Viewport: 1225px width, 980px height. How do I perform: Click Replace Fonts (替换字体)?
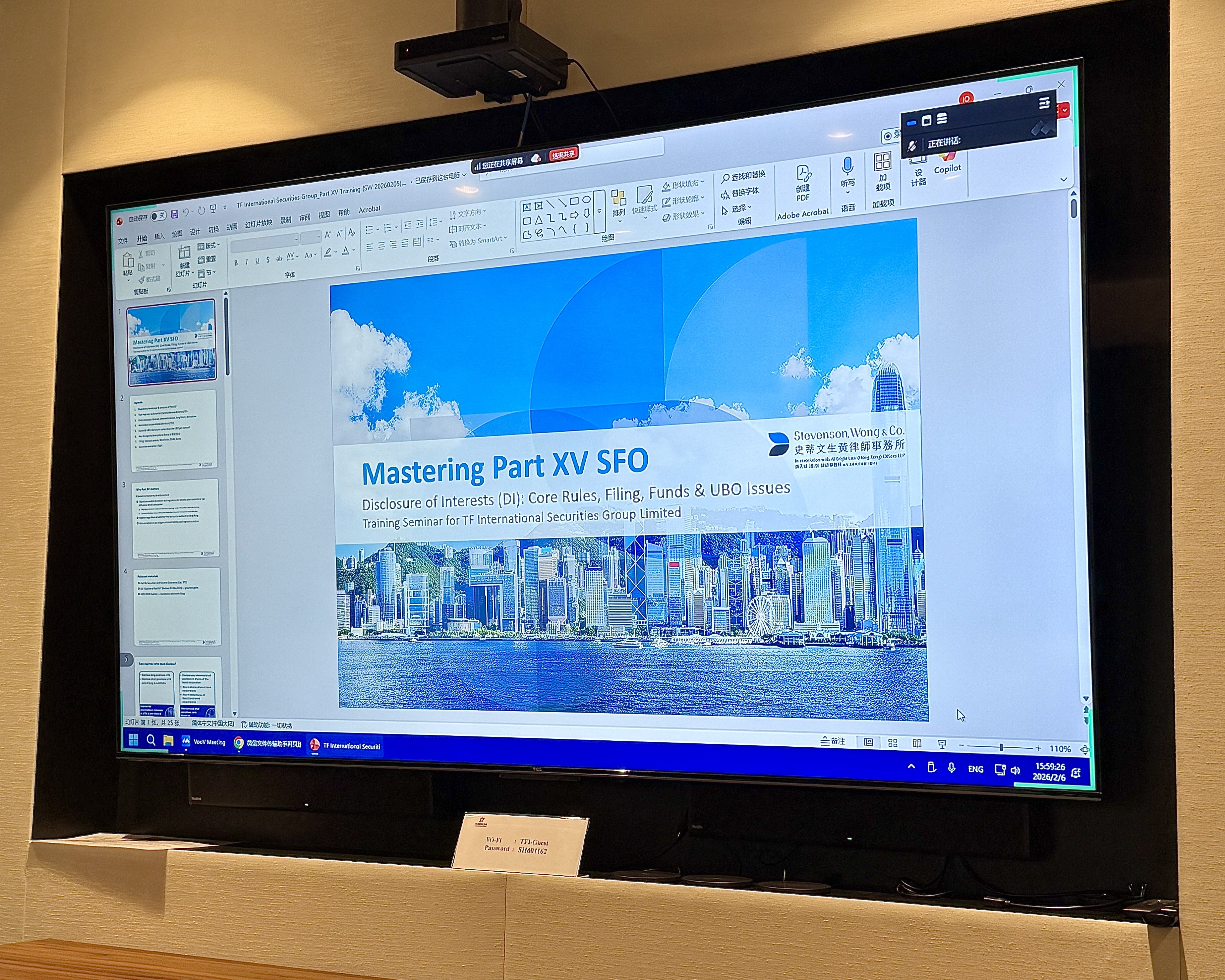[740, 193]
